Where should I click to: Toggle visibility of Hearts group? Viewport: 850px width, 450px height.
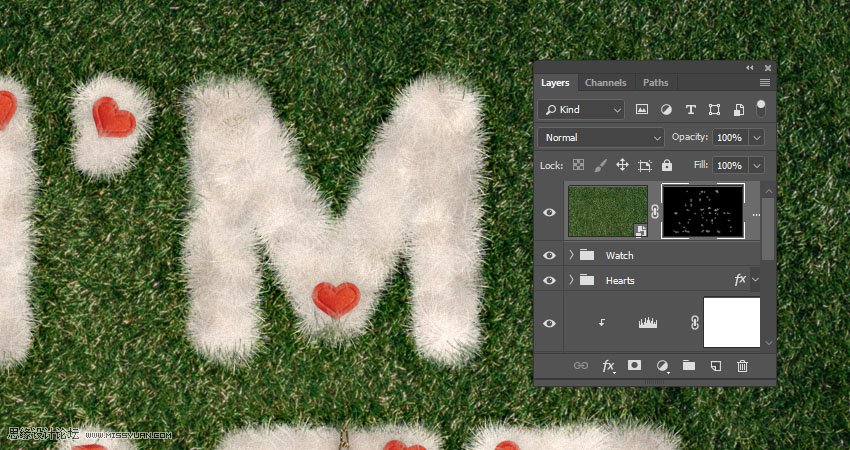click(549, 281)
